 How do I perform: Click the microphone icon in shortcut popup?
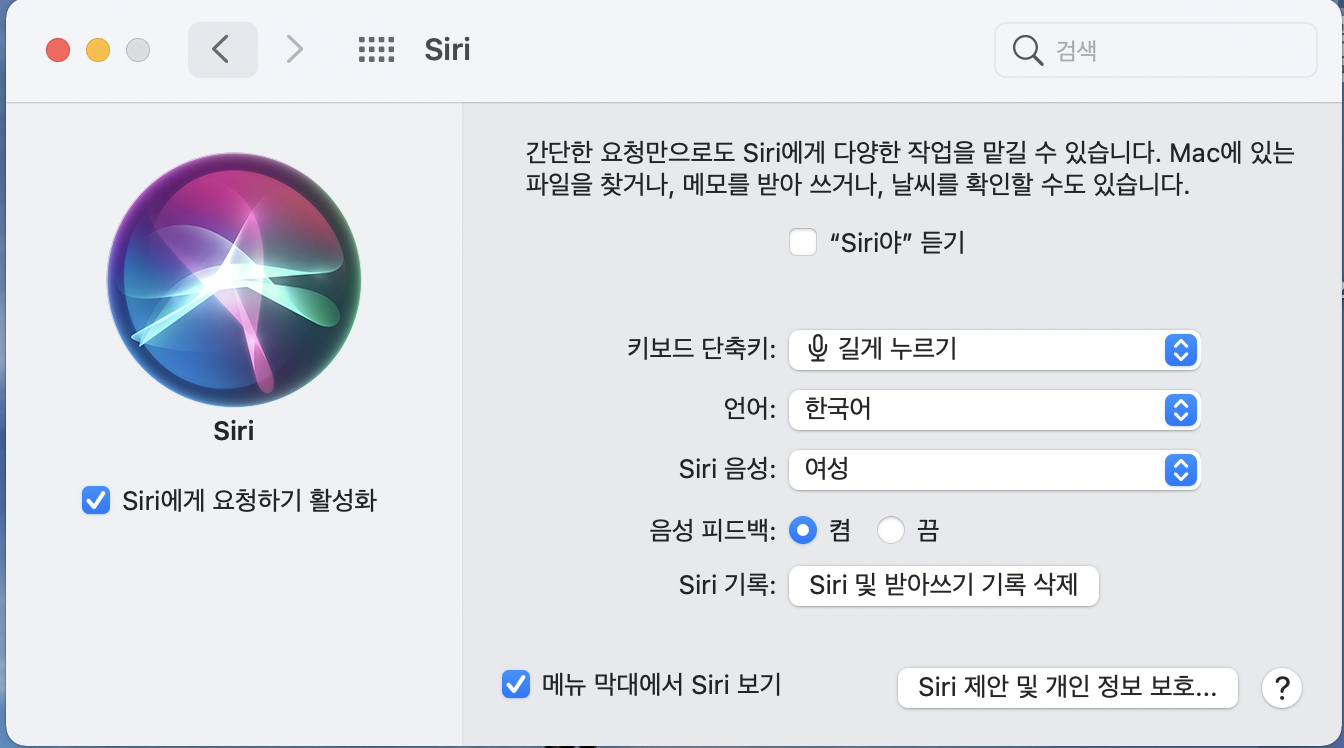(x=818, y=349)
